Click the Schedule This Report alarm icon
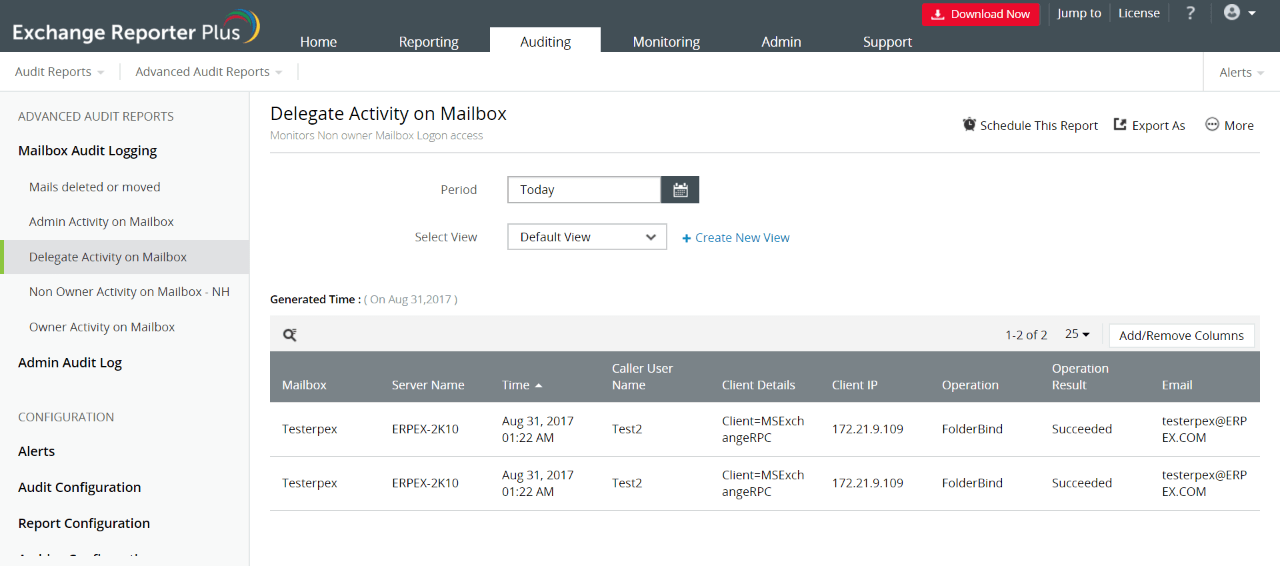This screenshot has width=1280, height=566. tap(969, 125)
